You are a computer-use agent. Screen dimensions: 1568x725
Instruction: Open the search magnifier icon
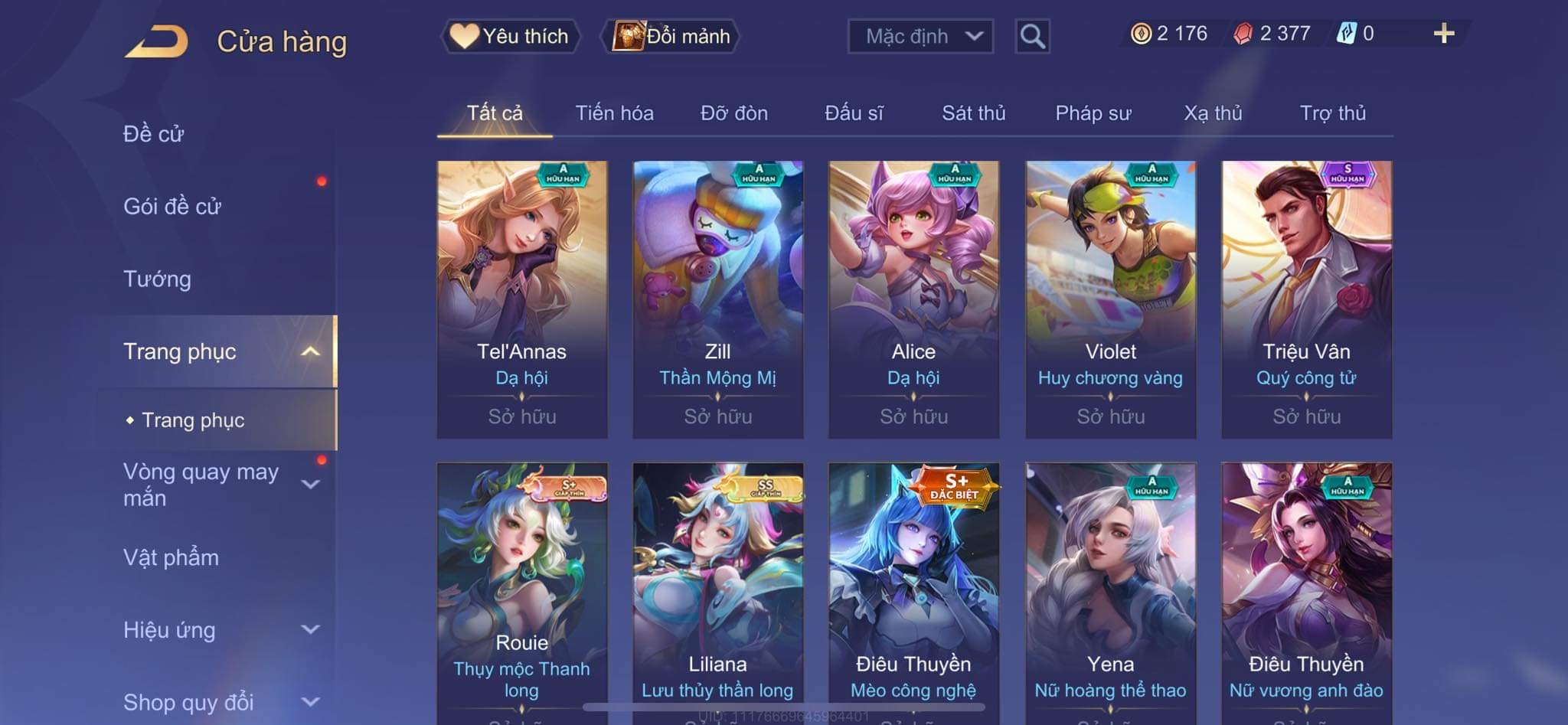click(x=1032, y=36)
